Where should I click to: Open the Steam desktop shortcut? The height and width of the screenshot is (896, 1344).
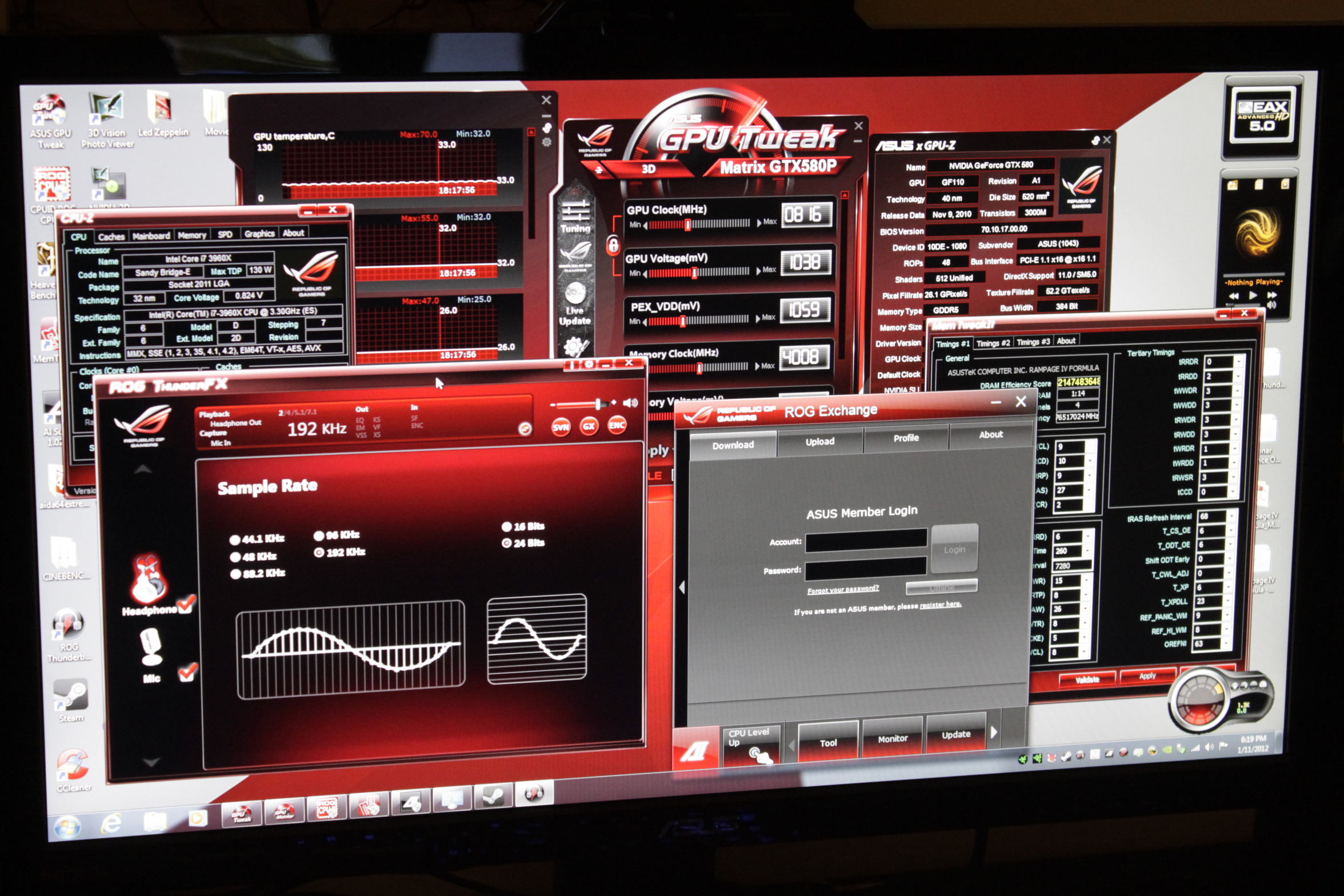(x=71, y=700)
